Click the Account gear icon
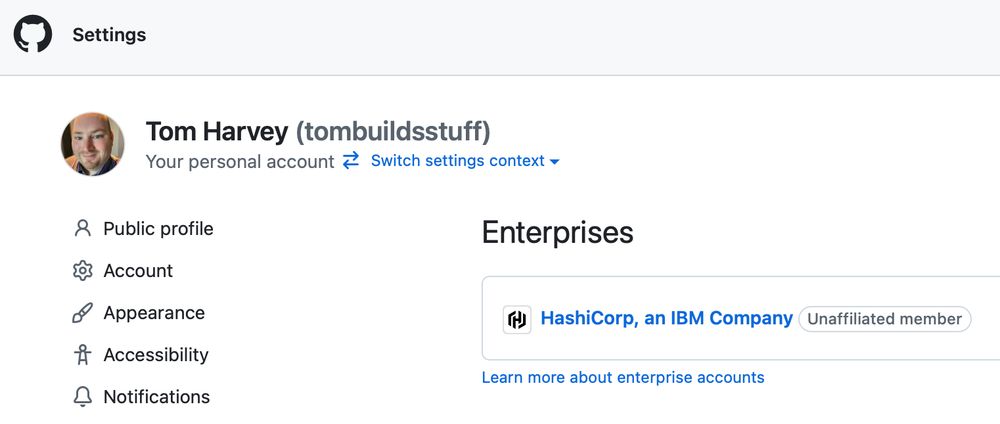This screenshot has width=1000, height=424. click(x=82, y=270)
